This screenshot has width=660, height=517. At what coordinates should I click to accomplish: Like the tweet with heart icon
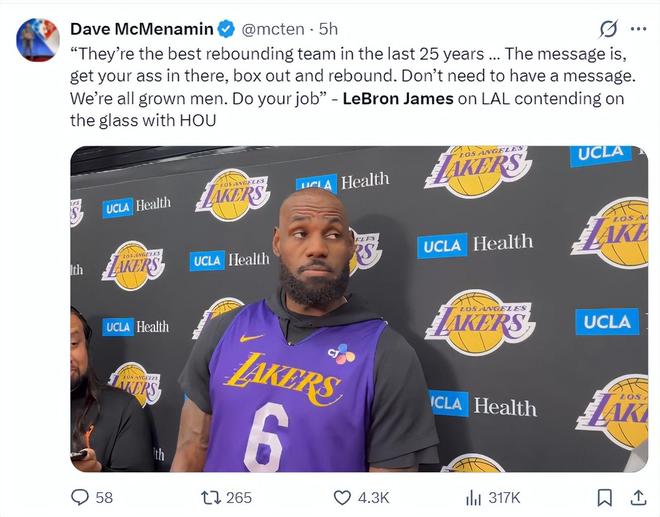point(342,497)
